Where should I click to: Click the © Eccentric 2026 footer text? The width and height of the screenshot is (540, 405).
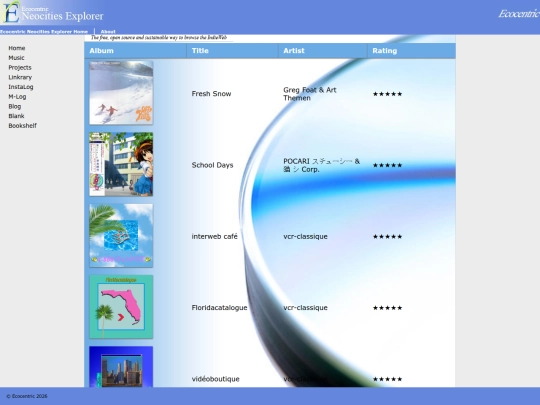pos(27,396)
